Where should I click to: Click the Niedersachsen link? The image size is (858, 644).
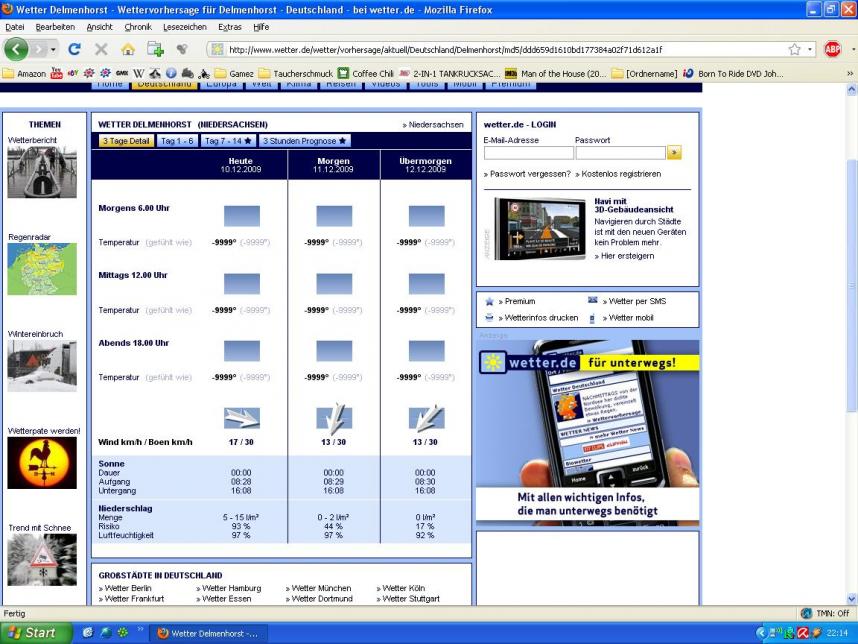pos(433,125)
